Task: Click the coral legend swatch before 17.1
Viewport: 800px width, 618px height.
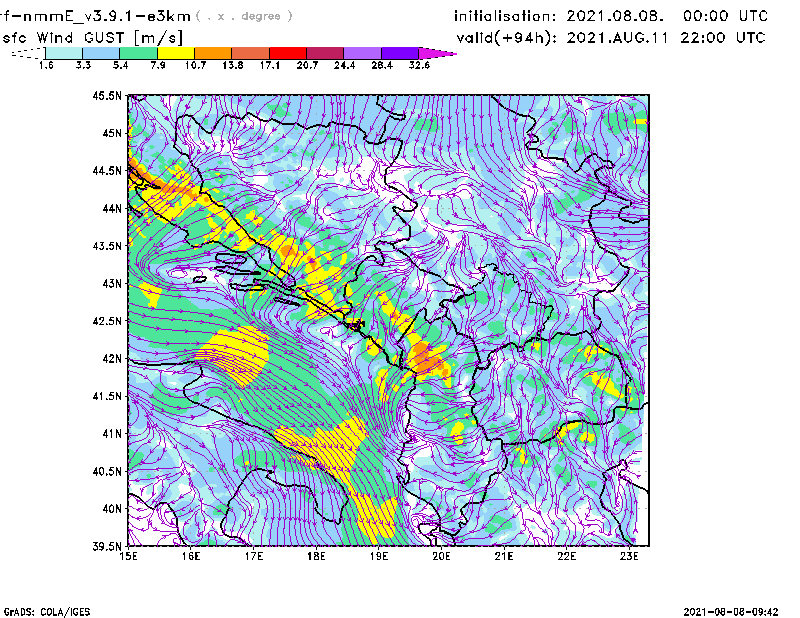Action: pyautogui.click(x=251, y=53)
